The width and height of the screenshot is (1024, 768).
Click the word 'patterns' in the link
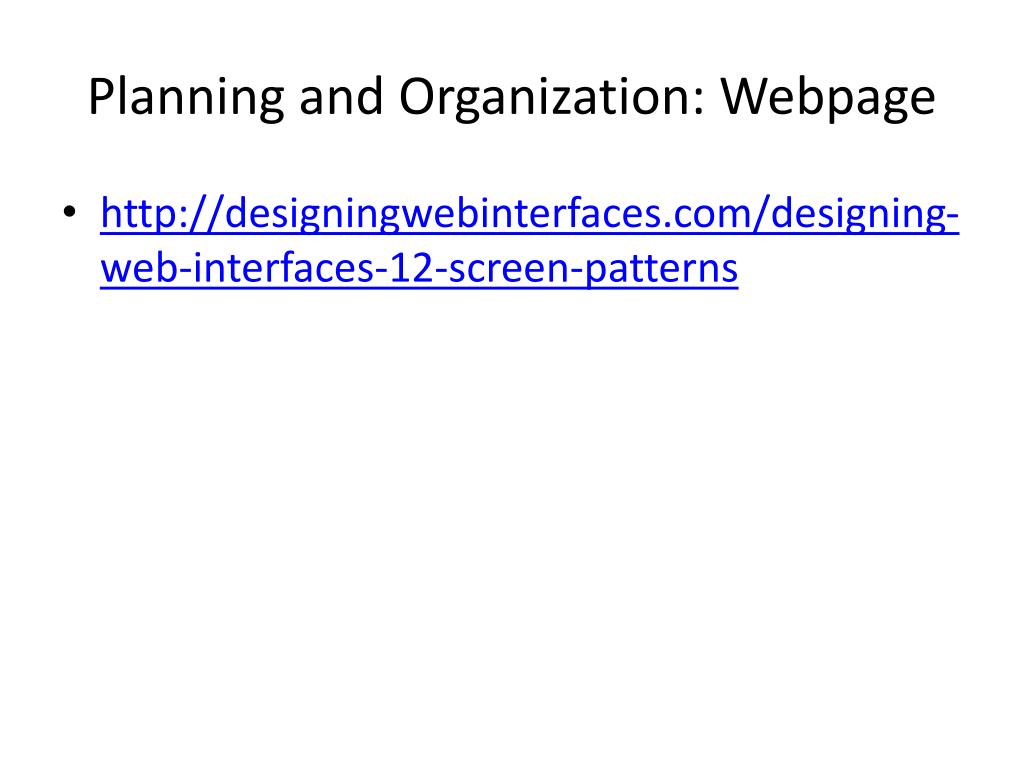661,268
